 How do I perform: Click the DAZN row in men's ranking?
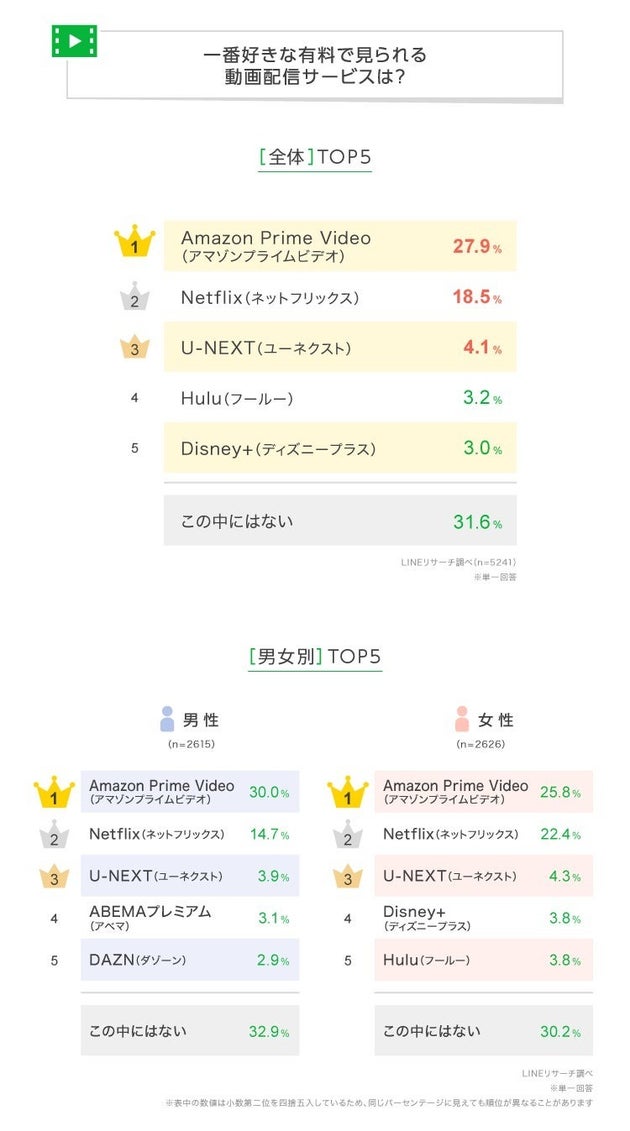(189, 960)
